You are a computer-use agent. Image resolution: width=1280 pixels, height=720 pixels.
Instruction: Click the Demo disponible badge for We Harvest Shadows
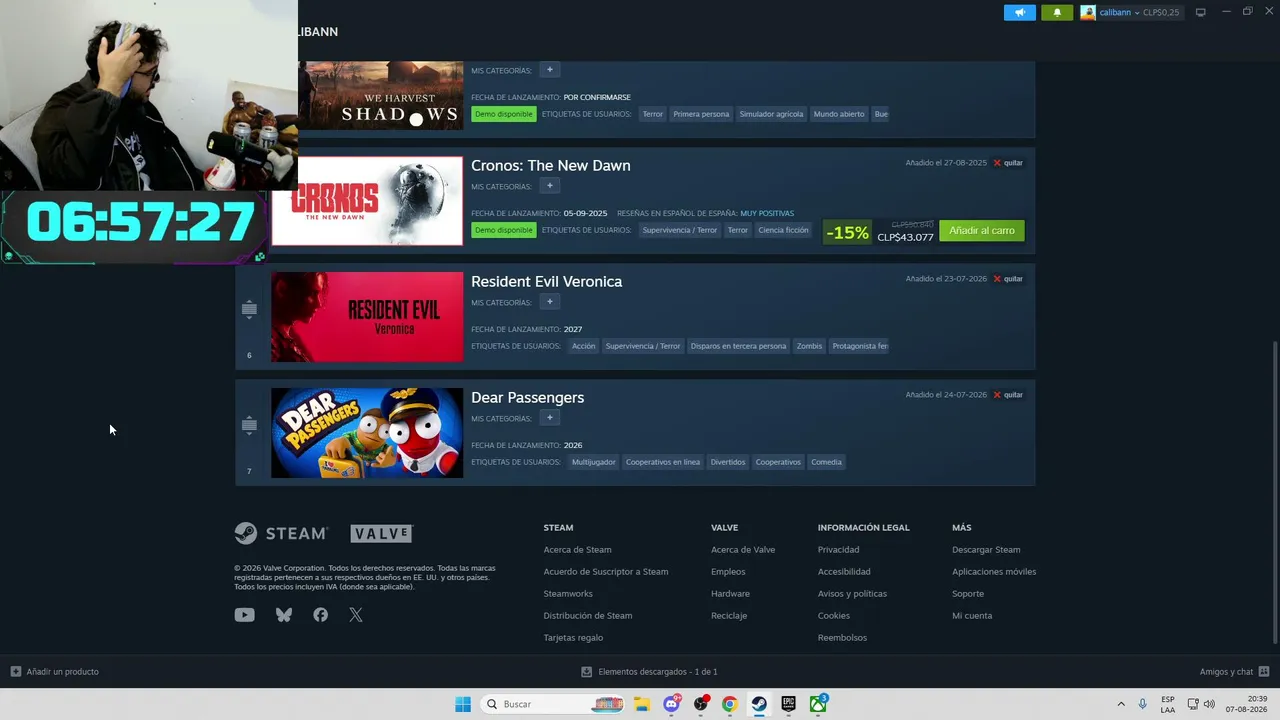tap(504, 114)
